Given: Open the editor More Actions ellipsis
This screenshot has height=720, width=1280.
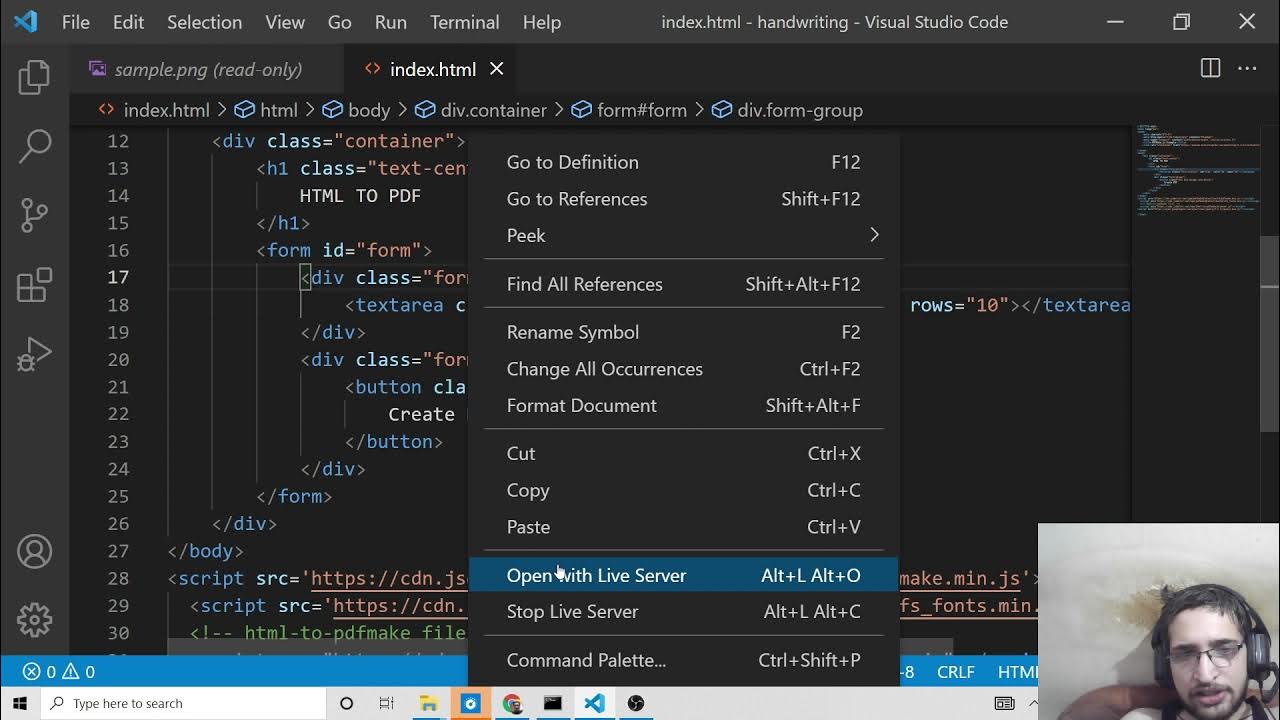Looking at the screenshot, I should tap(1247, 69).
